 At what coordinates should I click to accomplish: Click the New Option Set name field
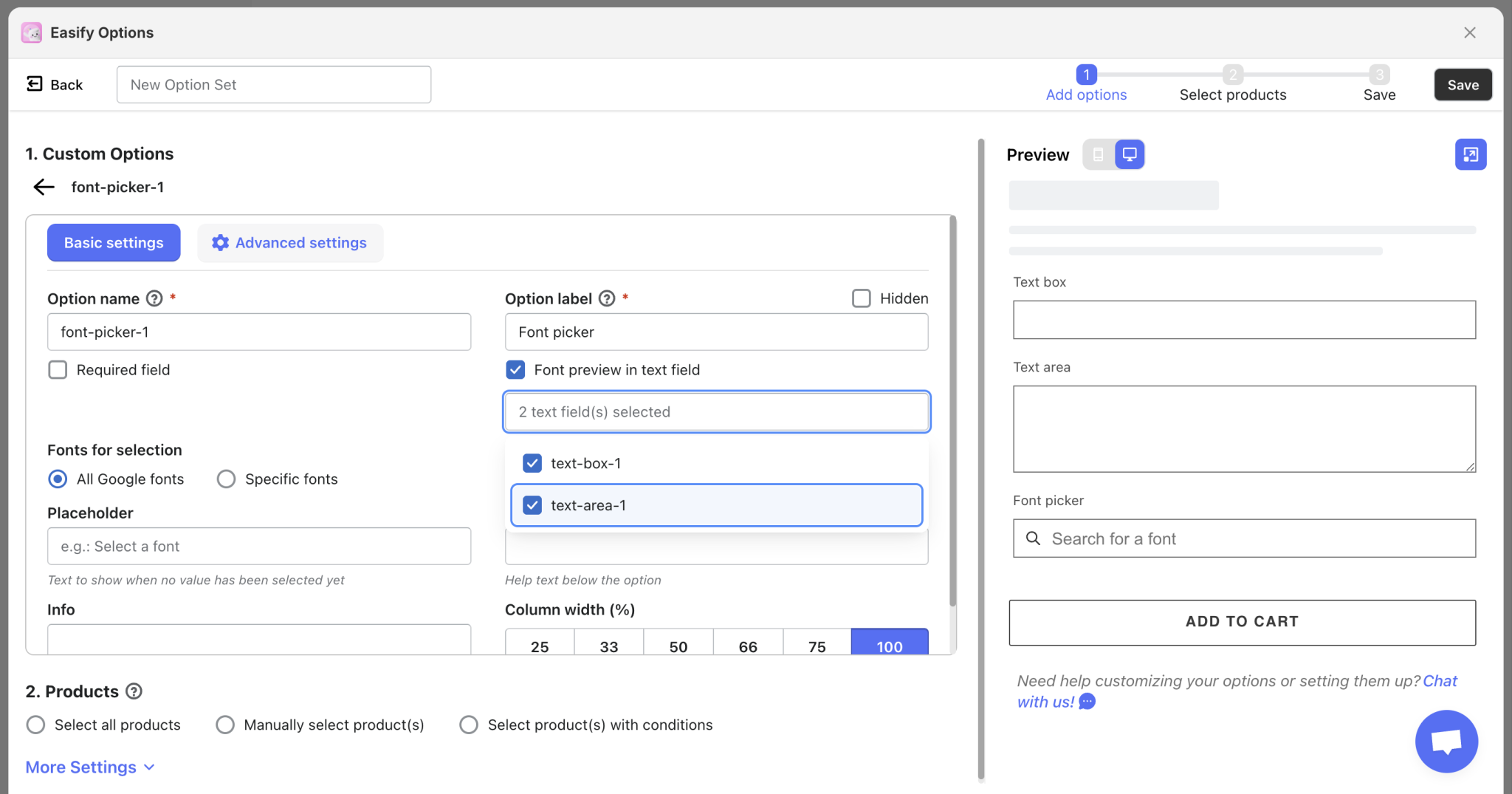click(x=274, y=85)
